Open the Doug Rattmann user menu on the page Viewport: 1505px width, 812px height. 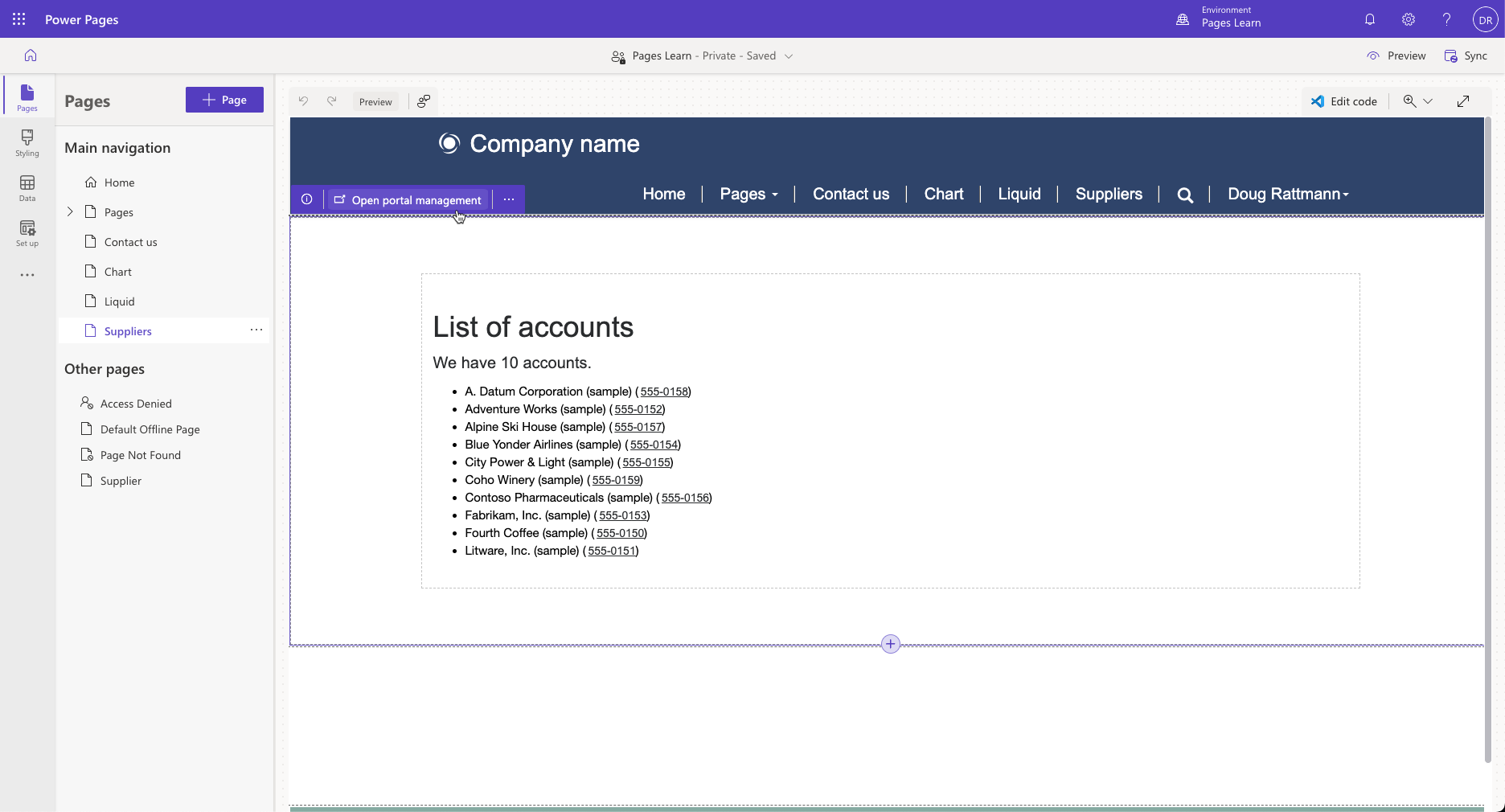click(1286, 194)
